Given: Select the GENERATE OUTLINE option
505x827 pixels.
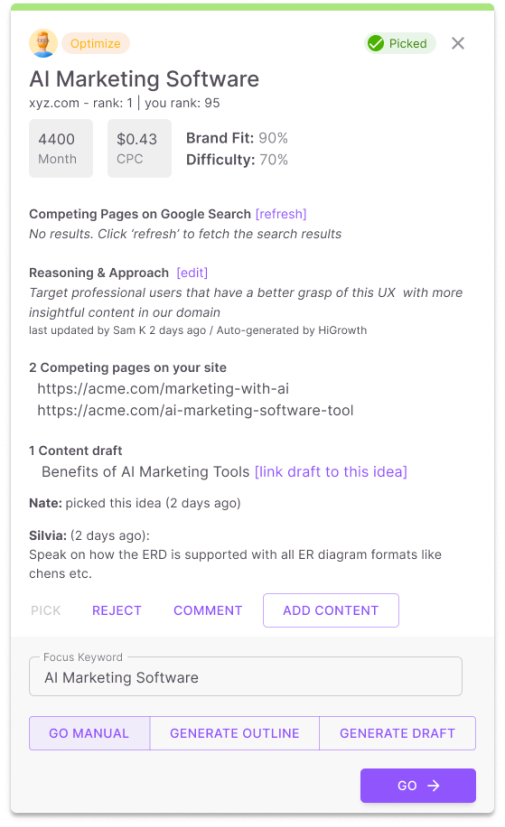Looking at the screenshot, I should pyautogui.click(x=234, y=733).
